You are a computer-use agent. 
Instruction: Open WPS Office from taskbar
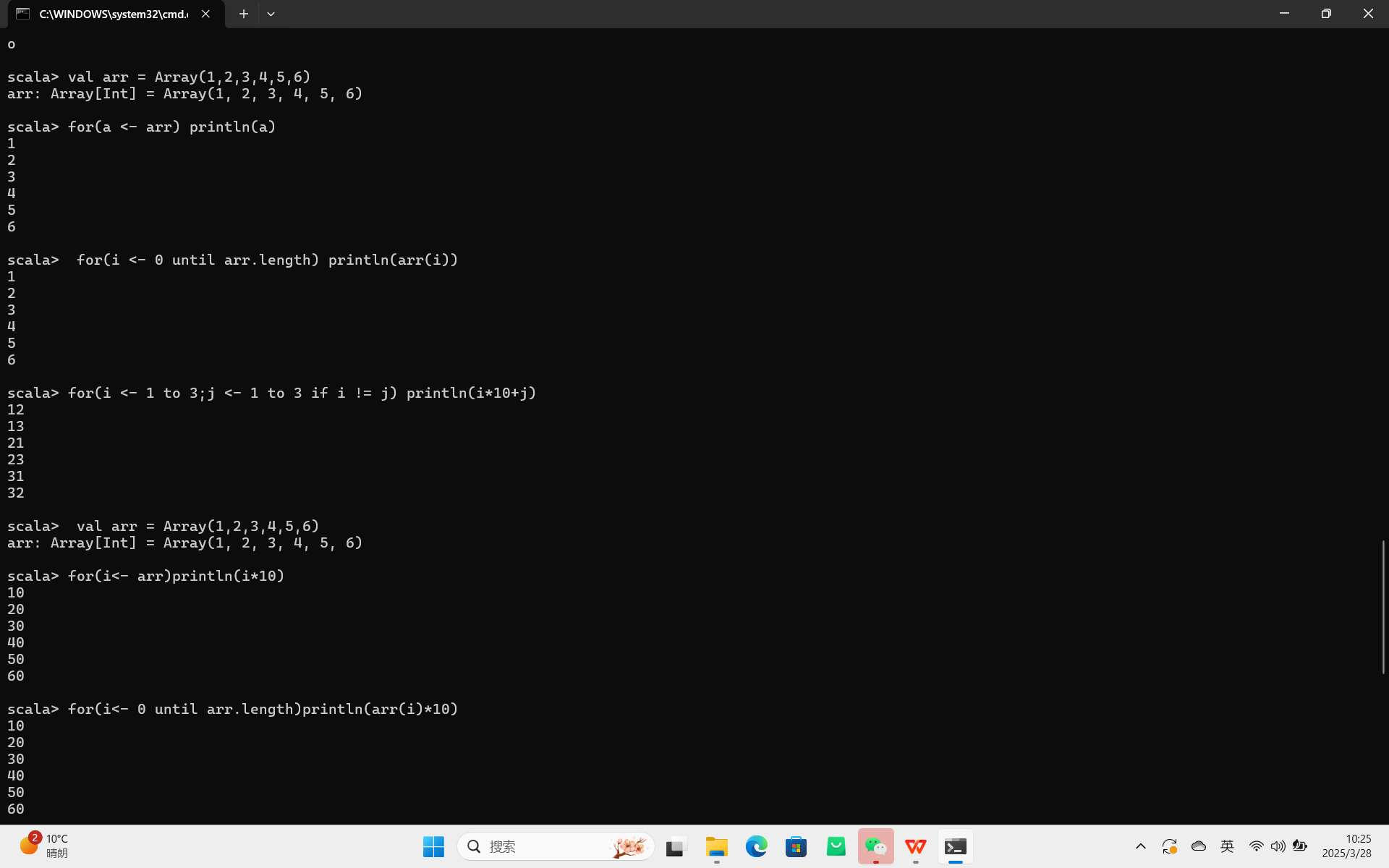pyautogui.click(x=915, y=846)
